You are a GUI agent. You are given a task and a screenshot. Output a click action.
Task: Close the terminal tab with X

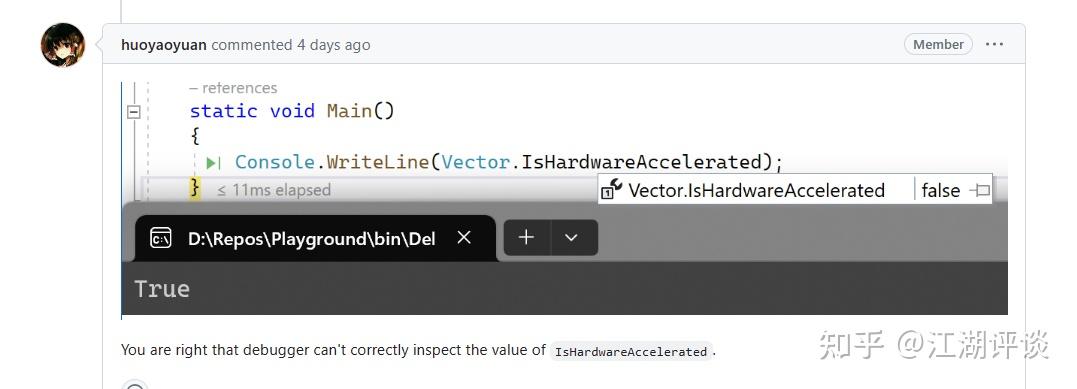pyautogui.click(x=464, y=238)
